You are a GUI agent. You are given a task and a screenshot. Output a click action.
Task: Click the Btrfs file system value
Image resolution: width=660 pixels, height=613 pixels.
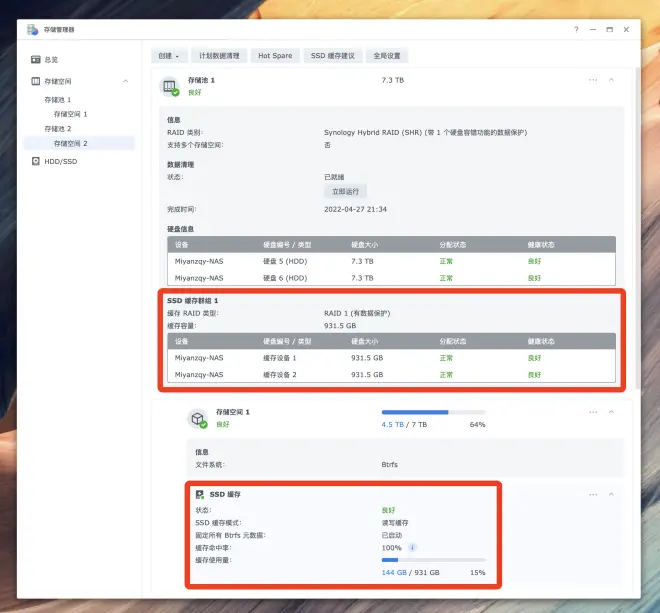point(389,464)
